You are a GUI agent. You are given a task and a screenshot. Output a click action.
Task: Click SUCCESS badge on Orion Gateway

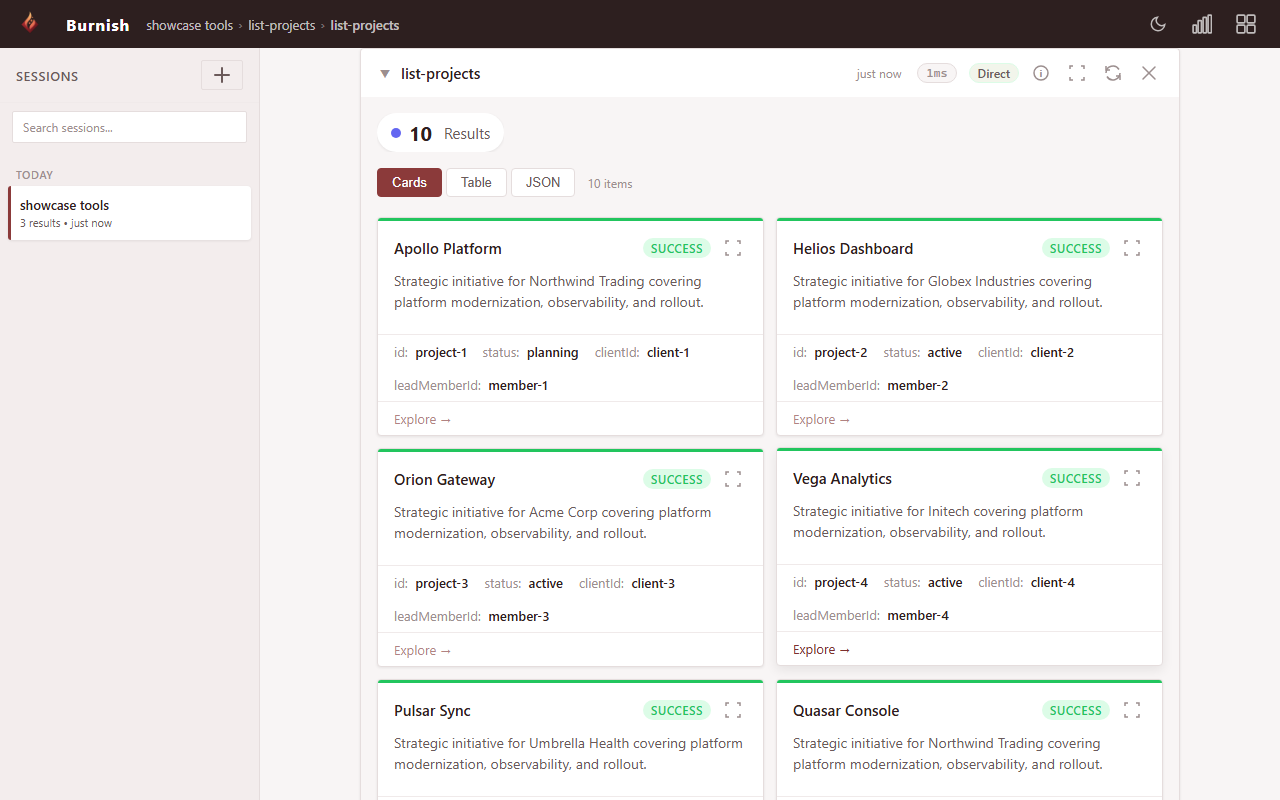677,479
